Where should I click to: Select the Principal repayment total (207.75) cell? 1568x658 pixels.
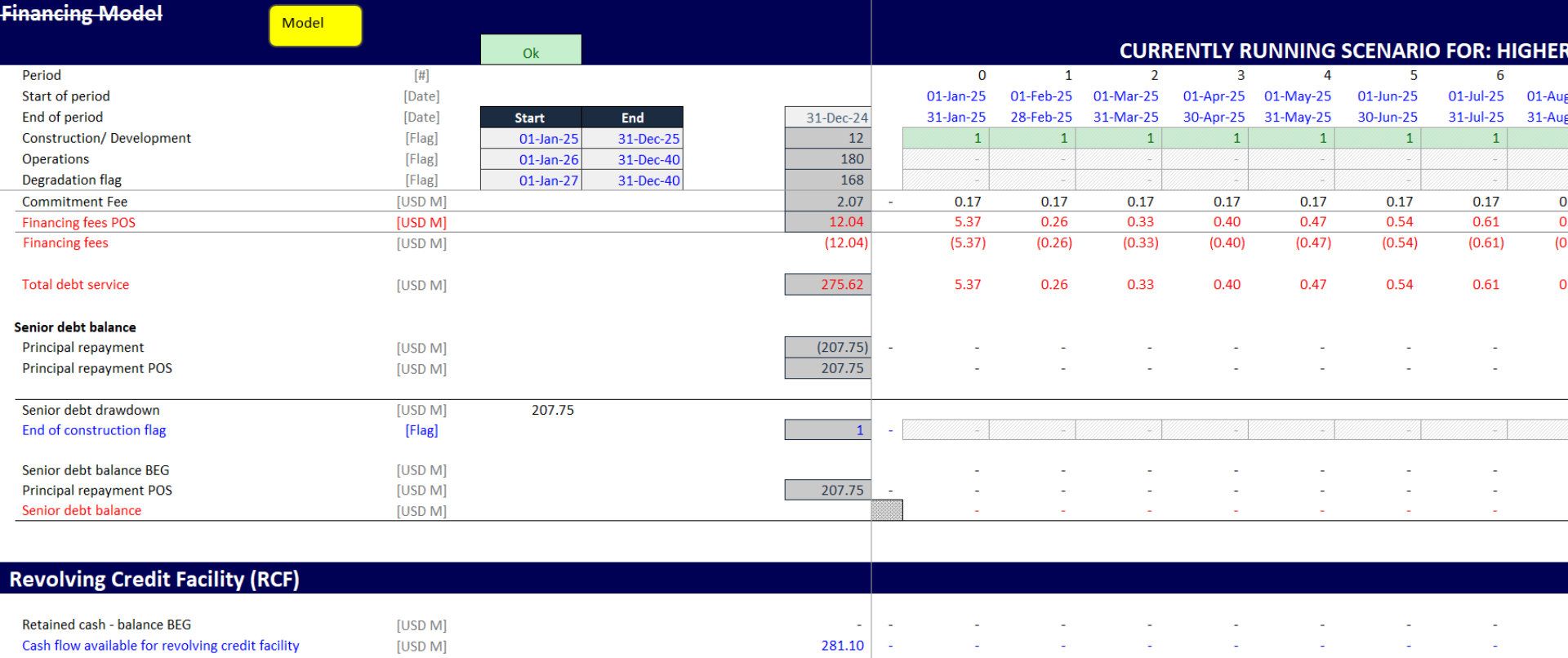(827, 348)
